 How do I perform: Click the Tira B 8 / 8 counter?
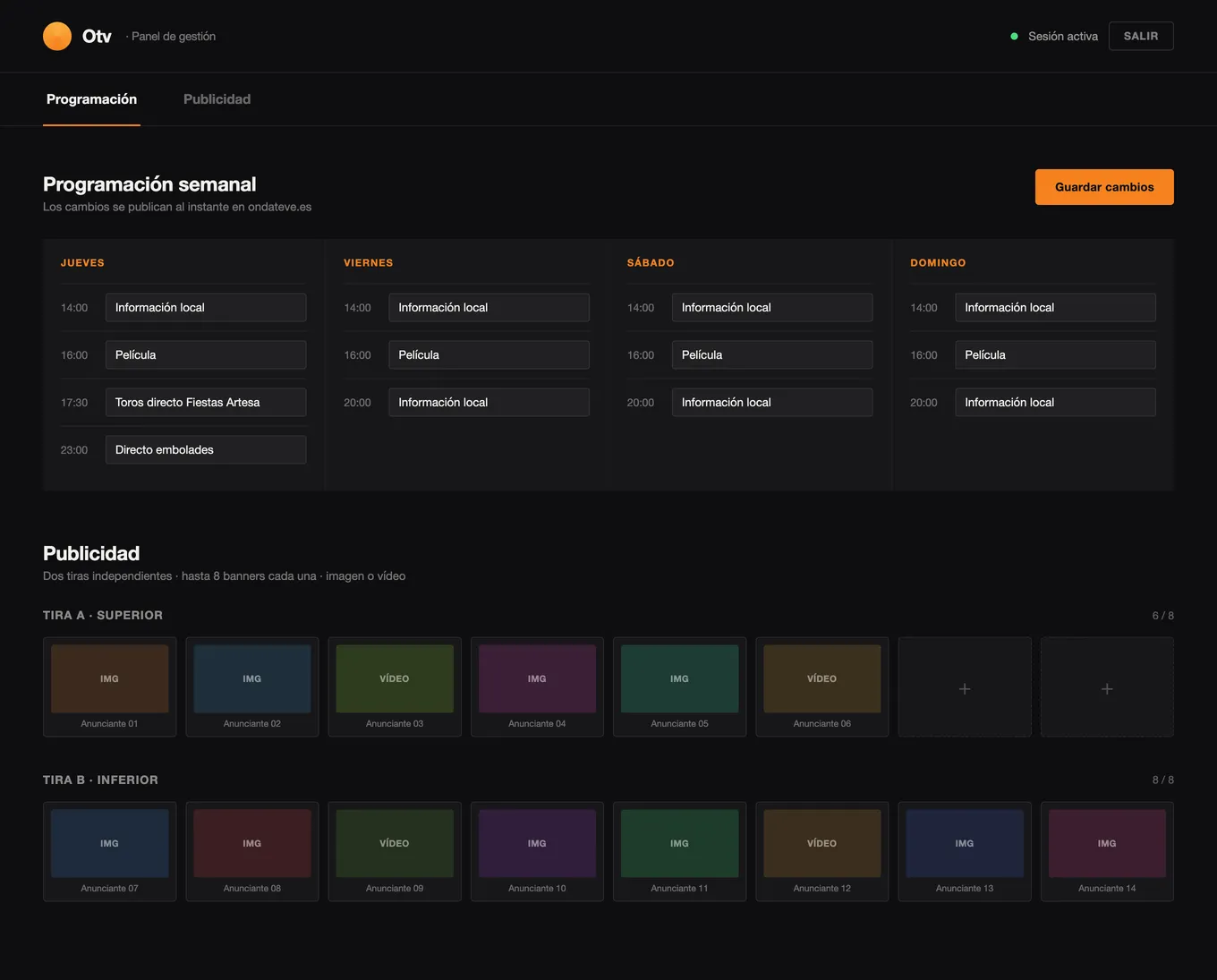tap(1162, 780)
